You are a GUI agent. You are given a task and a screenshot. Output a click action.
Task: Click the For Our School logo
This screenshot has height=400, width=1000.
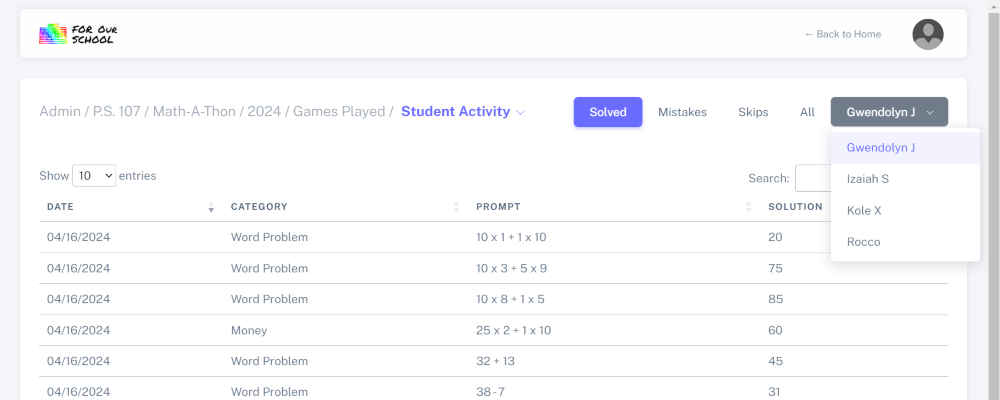click(x=79, y=34)
